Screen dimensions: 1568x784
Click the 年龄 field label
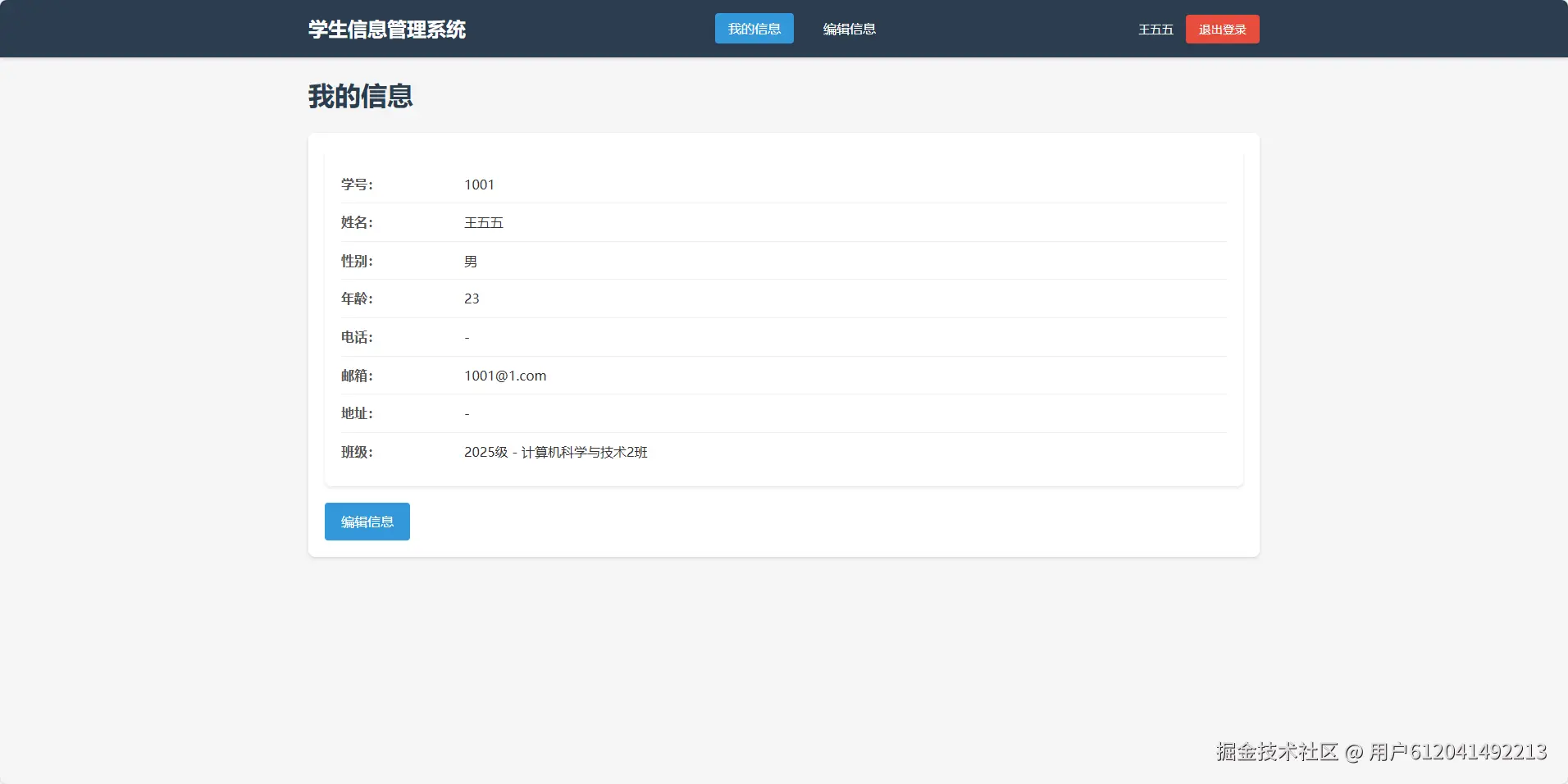(x=357, y=299)
